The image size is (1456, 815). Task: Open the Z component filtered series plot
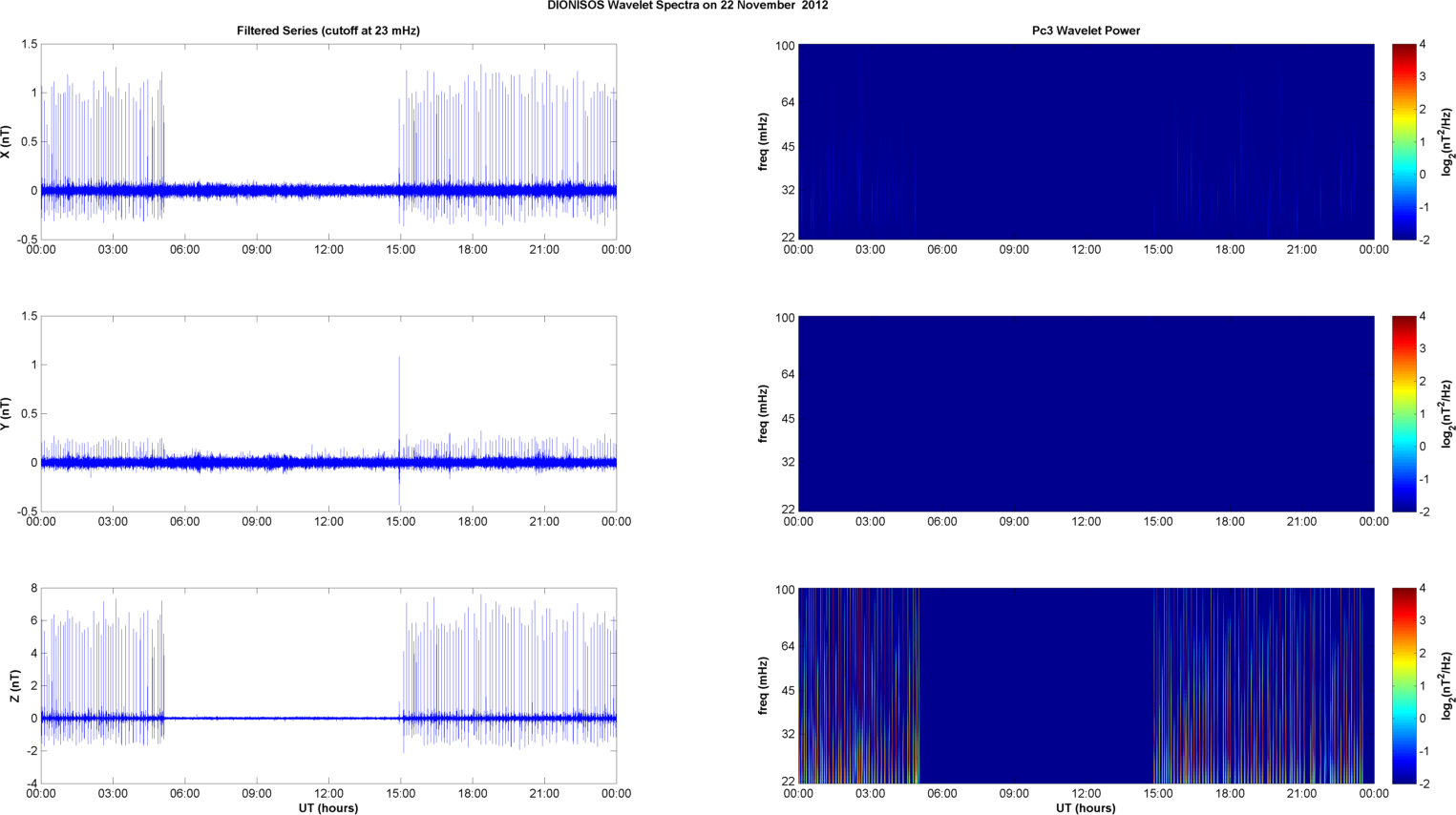(x=328, y=685)
